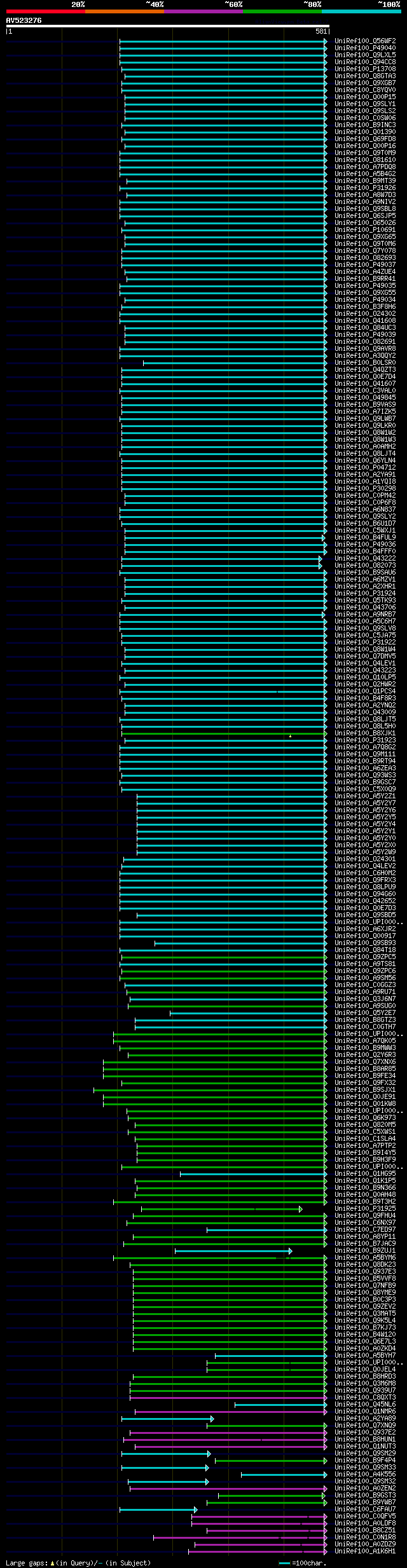Select UniRef100_A6XJR2 hit

365,929
